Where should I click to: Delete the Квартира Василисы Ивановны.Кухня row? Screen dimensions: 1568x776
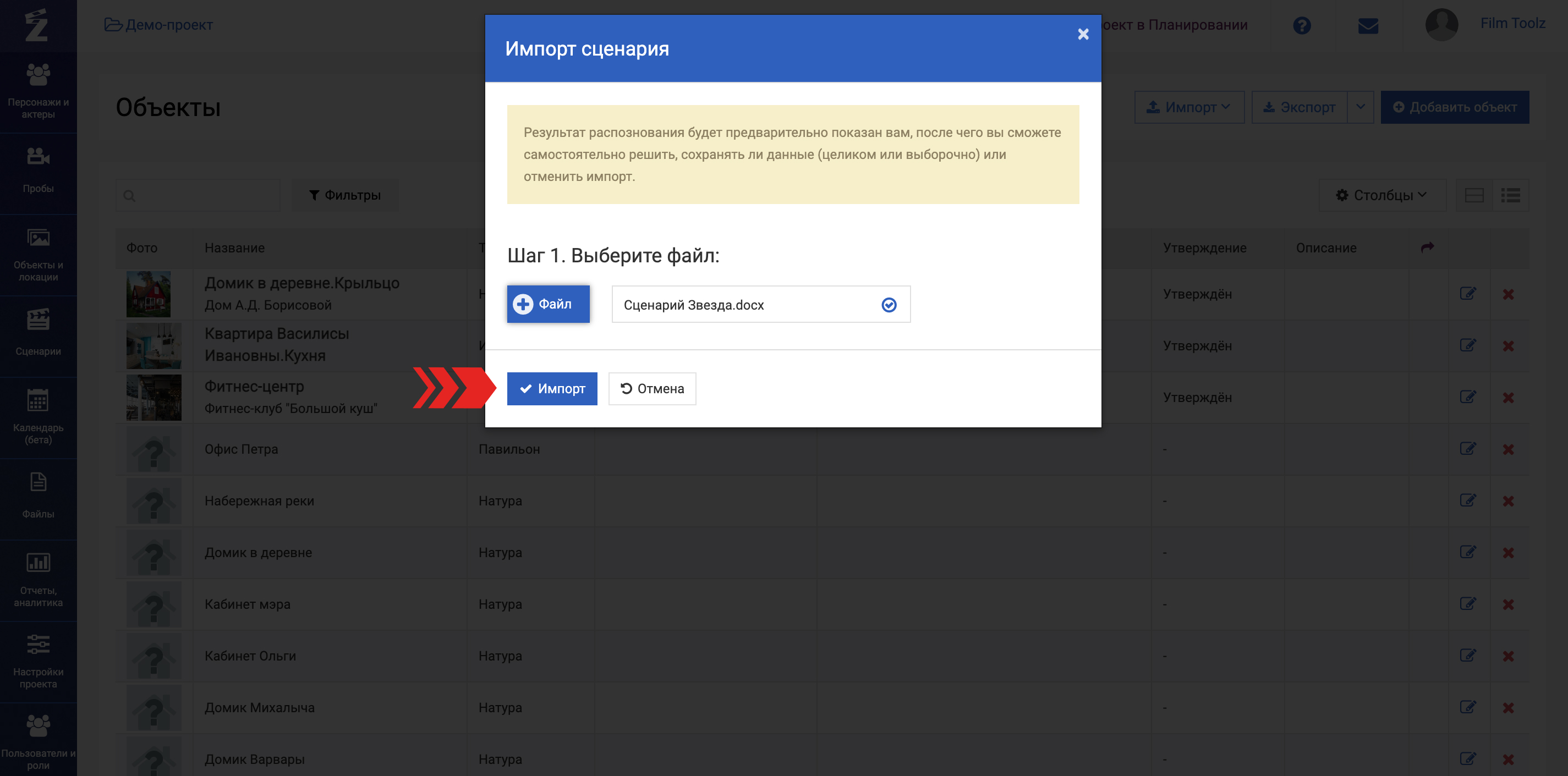pyautogui.click(x=1507, y=346)
